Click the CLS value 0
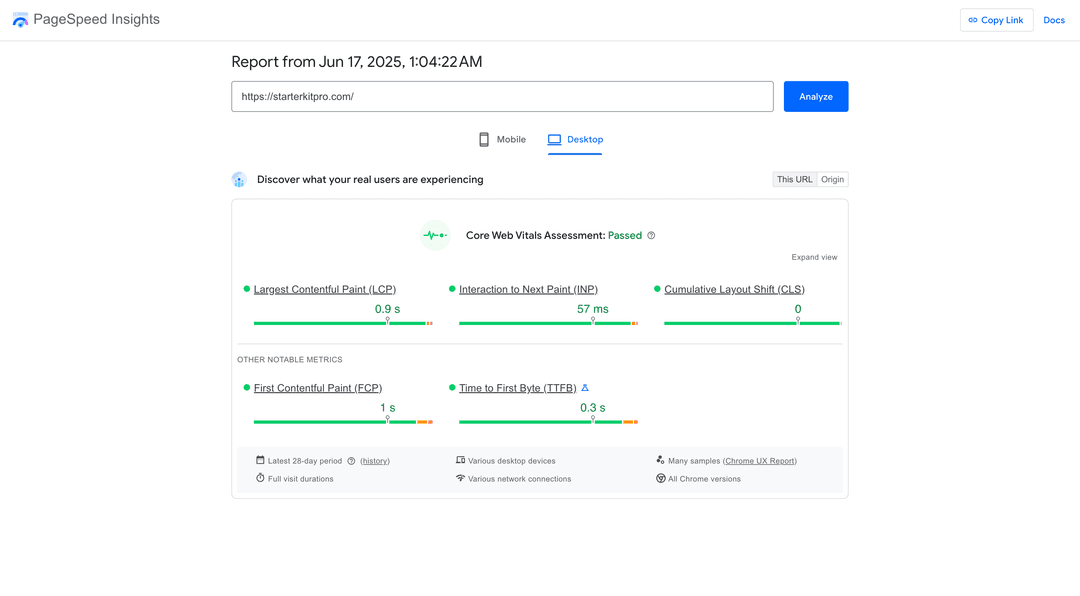Screen dimensions: 1080x596 click(x=798, y=309)
